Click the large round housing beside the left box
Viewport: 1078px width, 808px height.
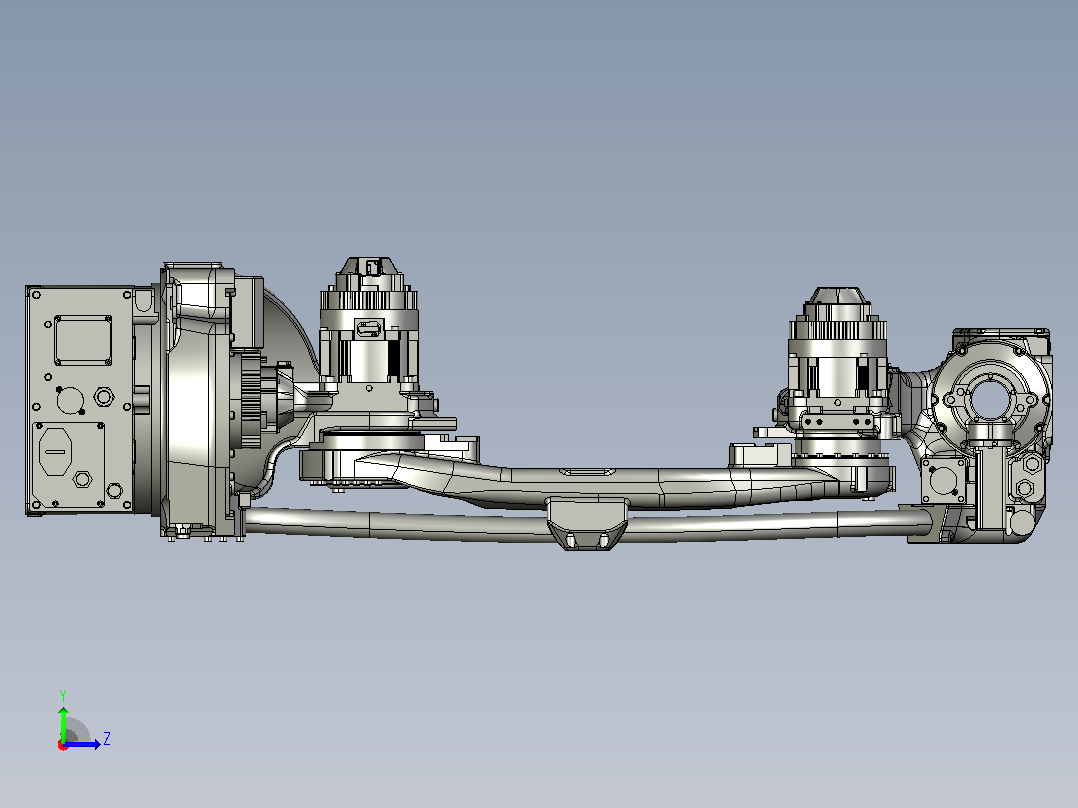click(195, 399)
